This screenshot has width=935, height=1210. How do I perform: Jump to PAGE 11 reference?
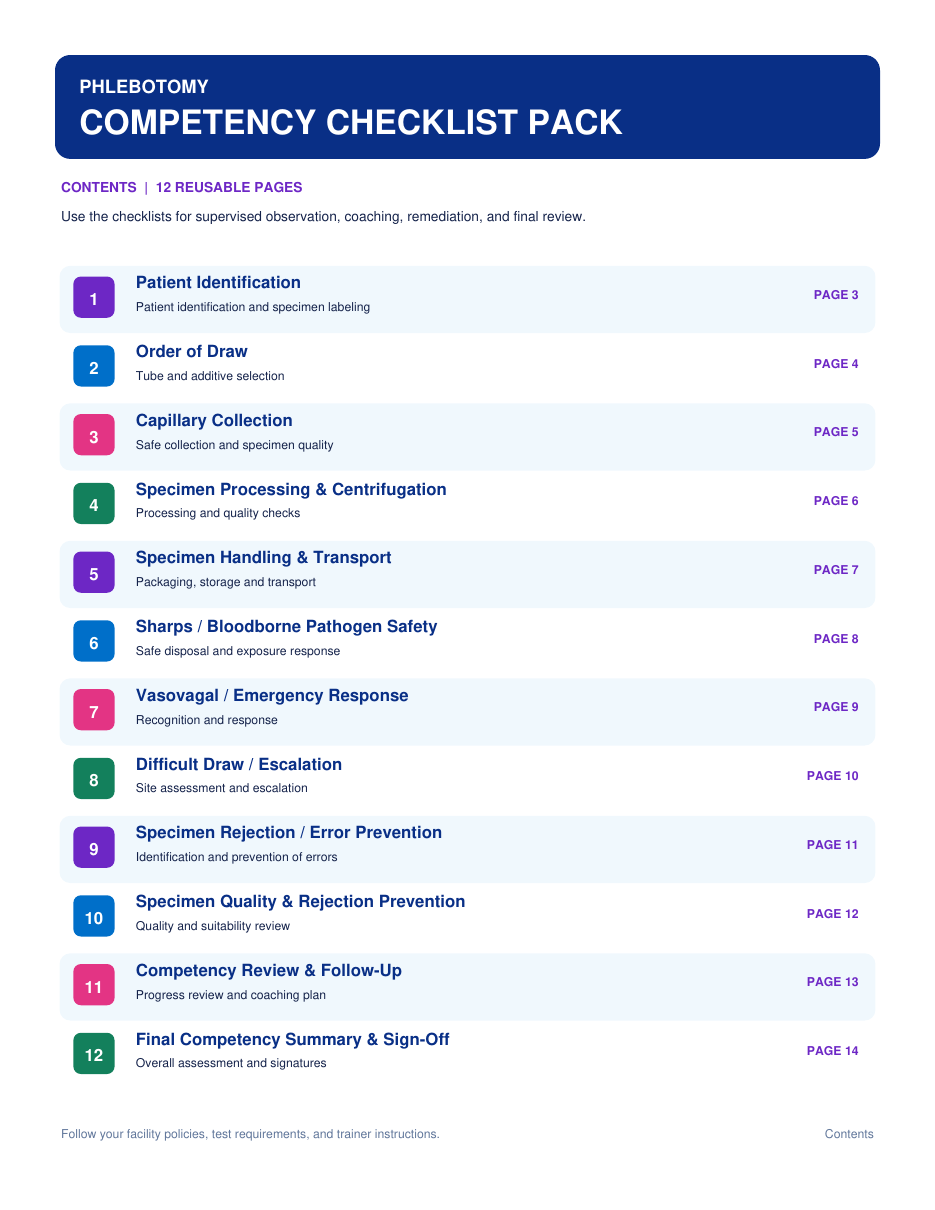(x=832, y=845)
